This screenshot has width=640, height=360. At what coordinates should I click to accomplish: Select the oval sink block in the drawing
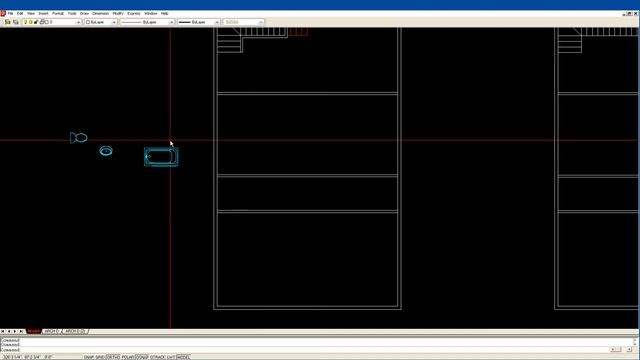pyautogui.click(x=106, y=151)
